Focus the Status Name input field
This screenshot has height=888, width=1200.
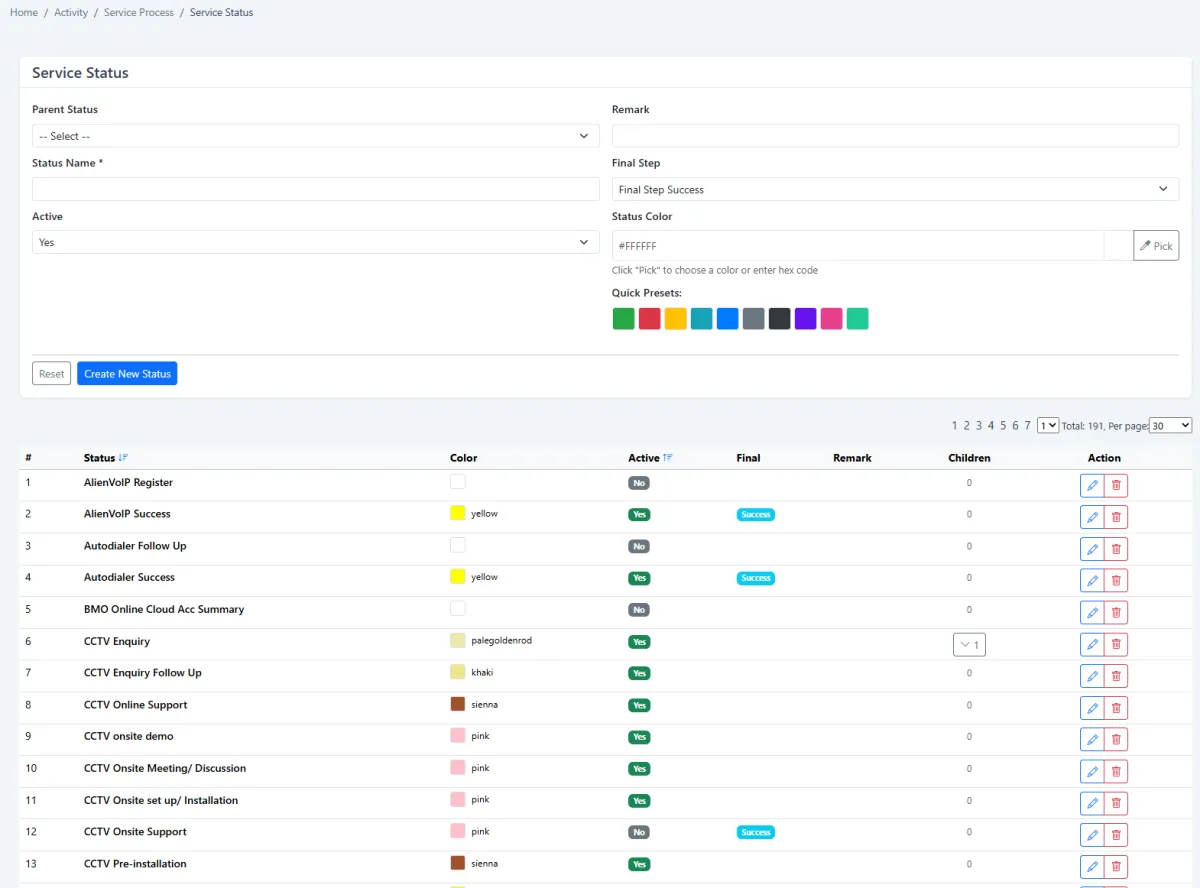click(x=316, y=189)
